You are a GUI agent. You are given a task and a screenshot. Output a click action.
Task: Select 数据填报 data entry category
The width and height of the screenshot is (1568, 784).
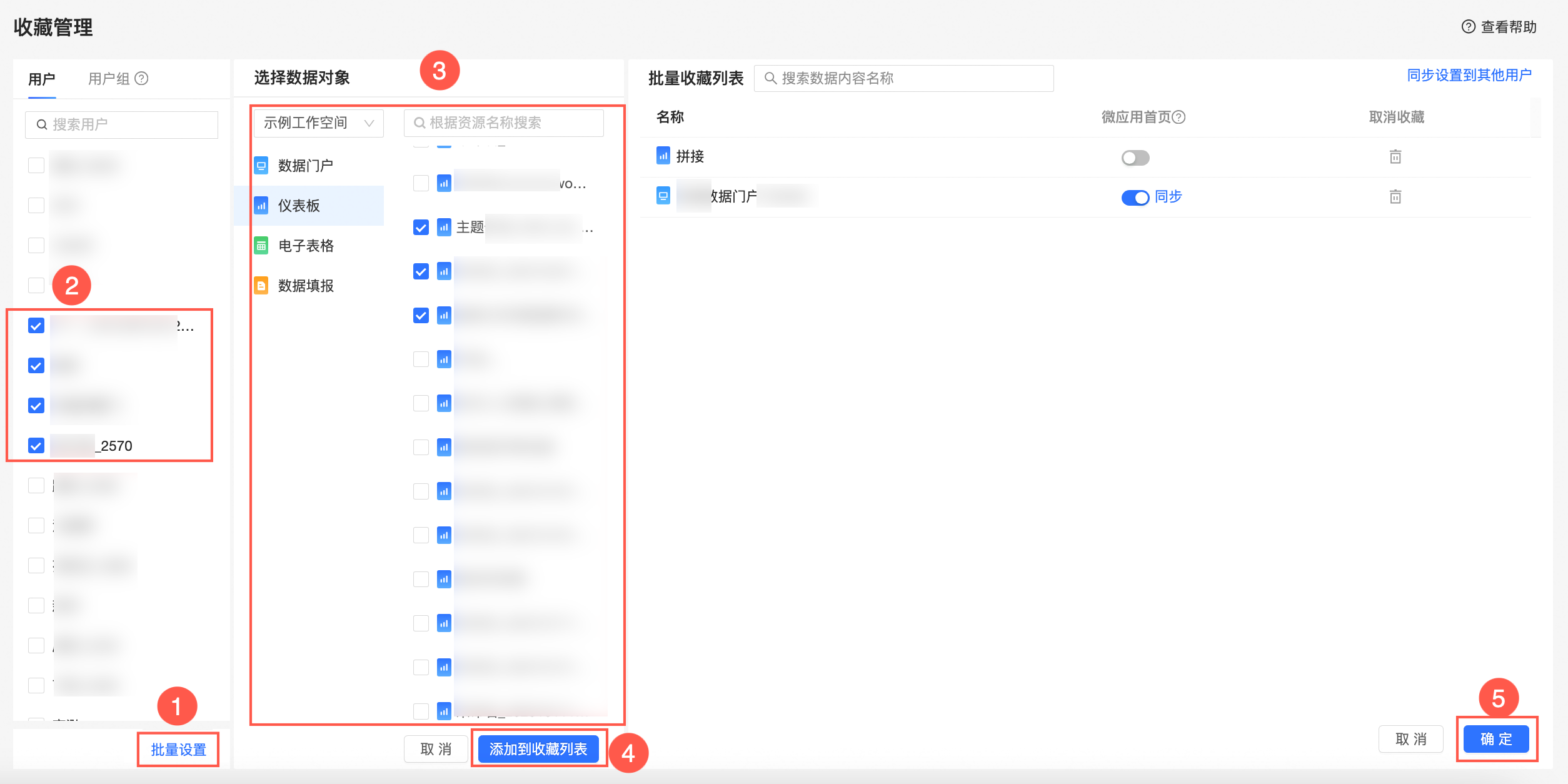point(305,286)
